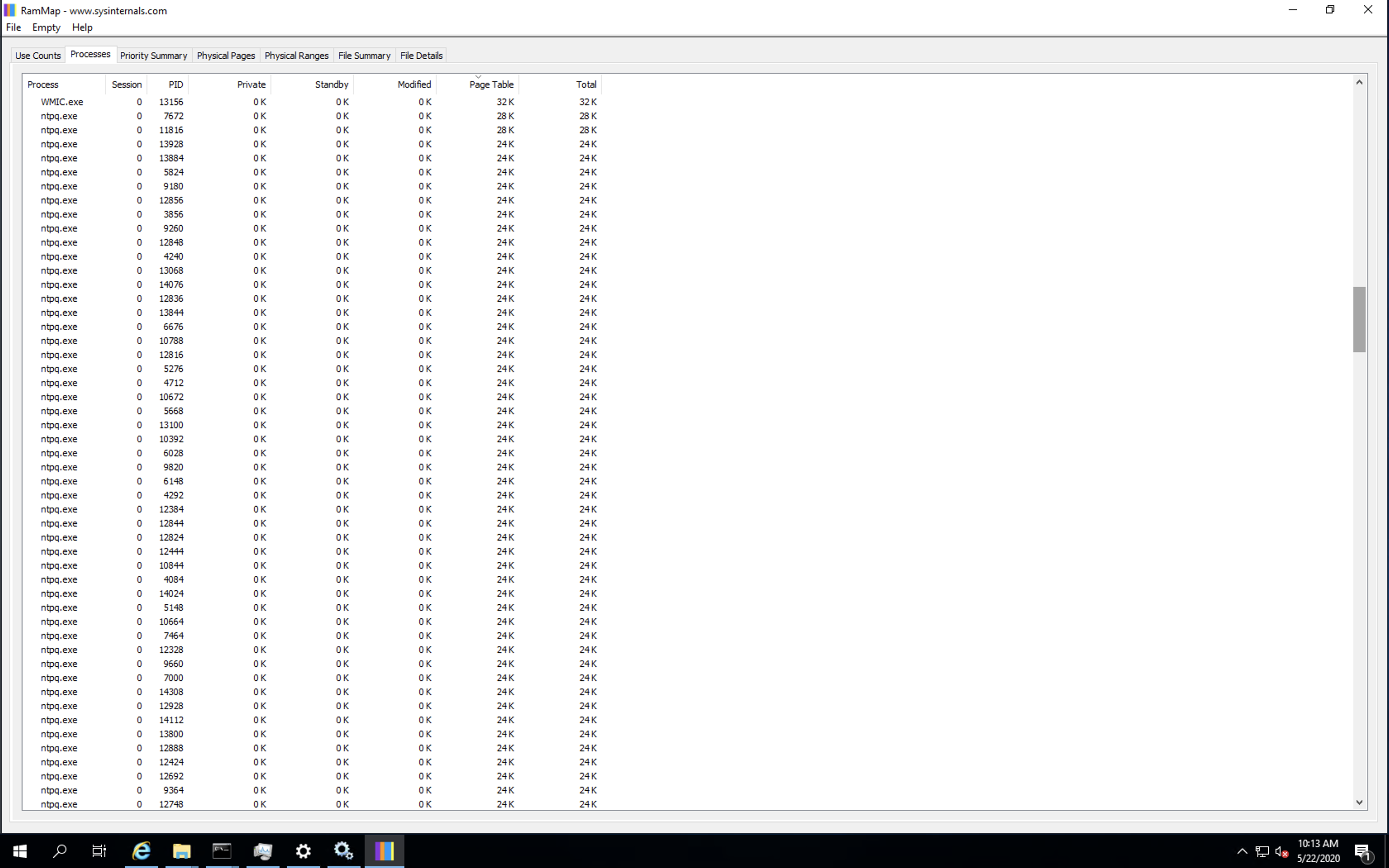Open the single-gear Settings taskbar icon
Screen dimensions: 1389x868
tap(303, 851)
